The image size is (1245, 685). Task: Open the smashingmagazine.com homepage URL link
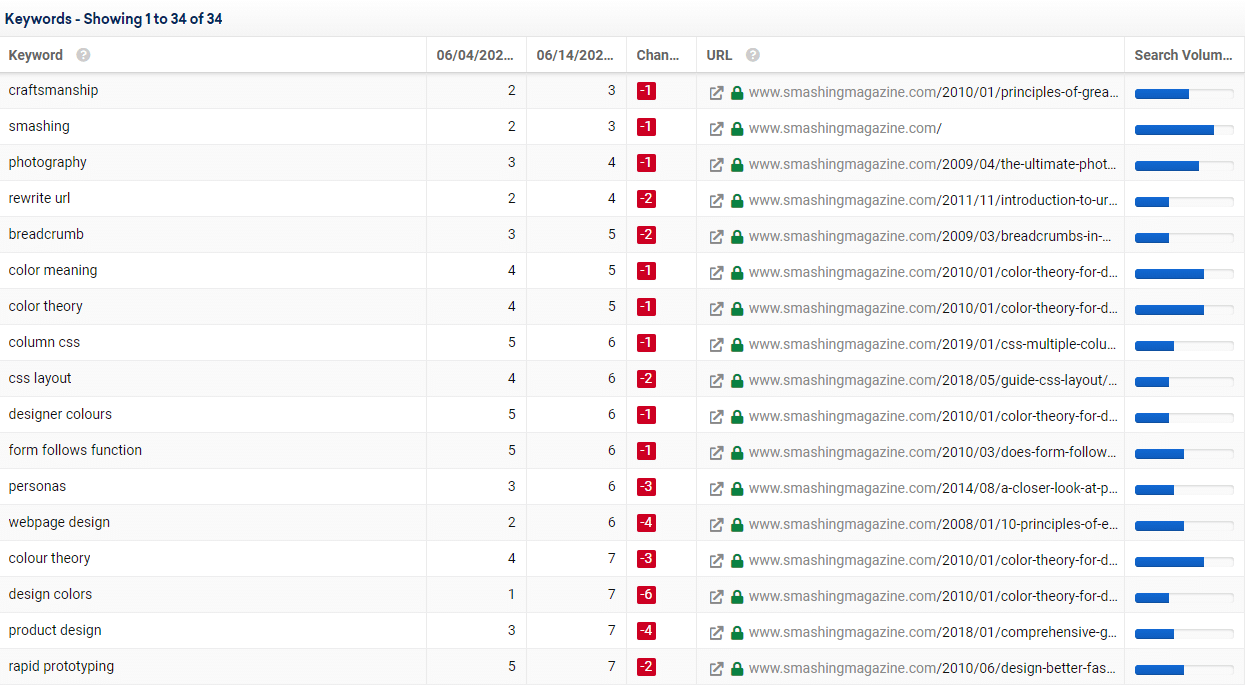(x=845, y=128)
